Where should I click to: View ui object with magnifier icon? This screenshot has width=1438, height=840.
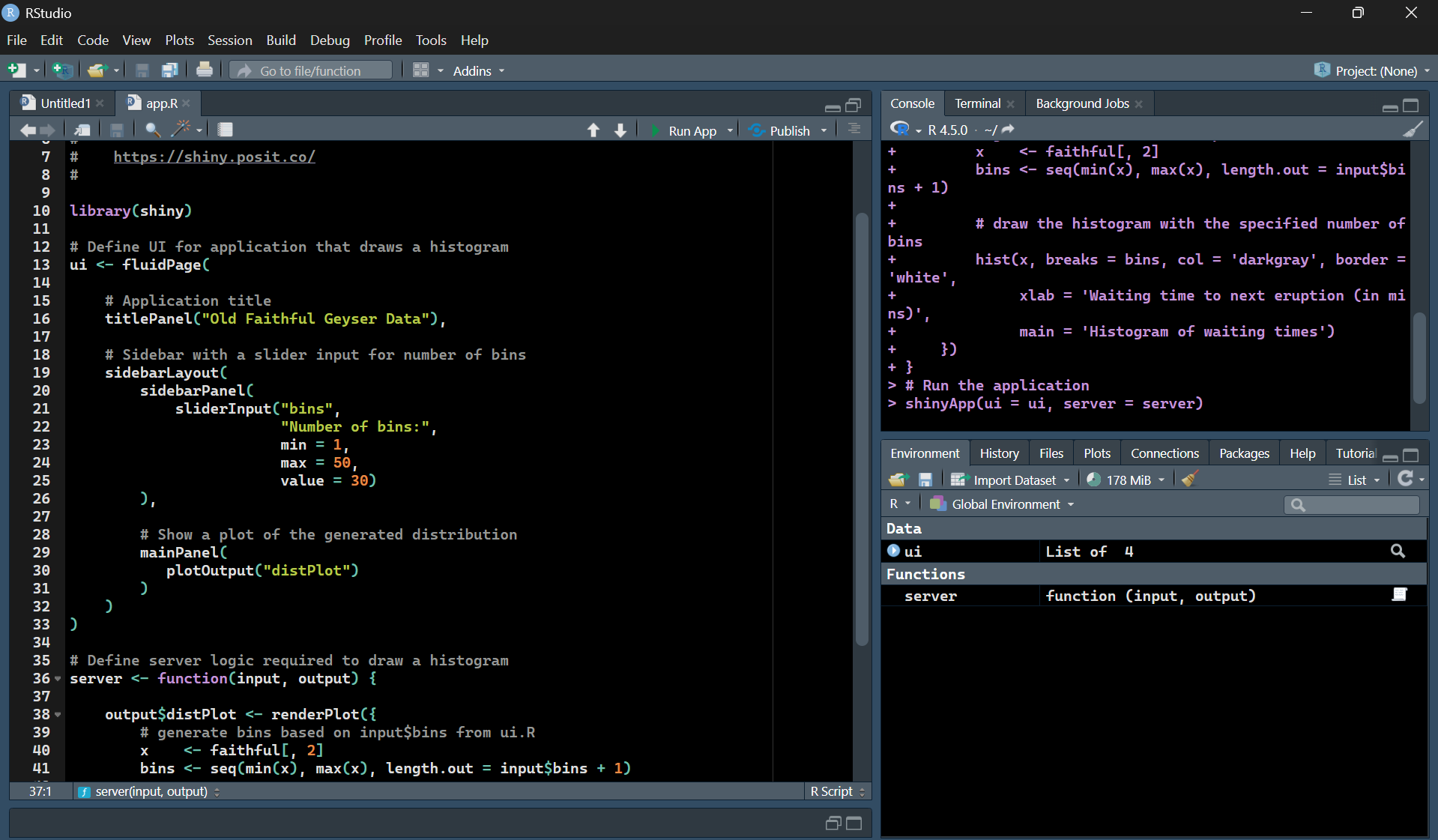tap(1398, 552)
